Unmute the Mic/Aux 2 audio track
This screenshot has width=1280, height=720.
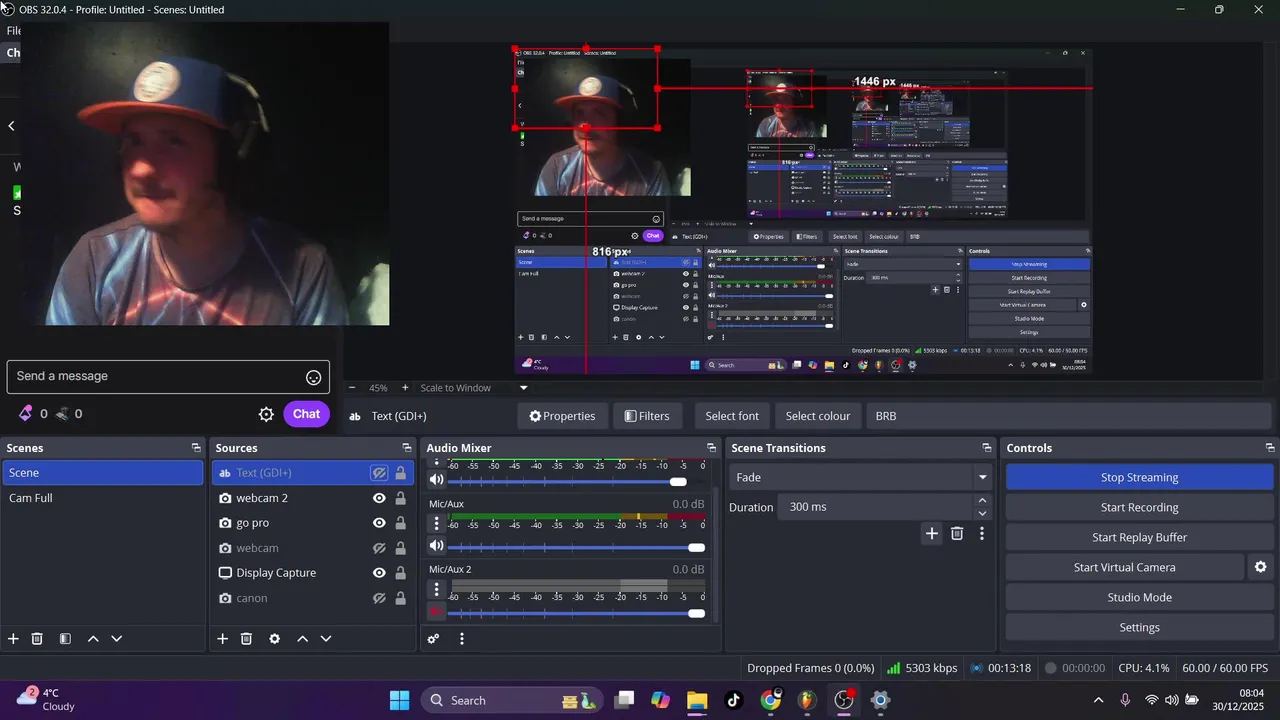[x=436, y=612]
